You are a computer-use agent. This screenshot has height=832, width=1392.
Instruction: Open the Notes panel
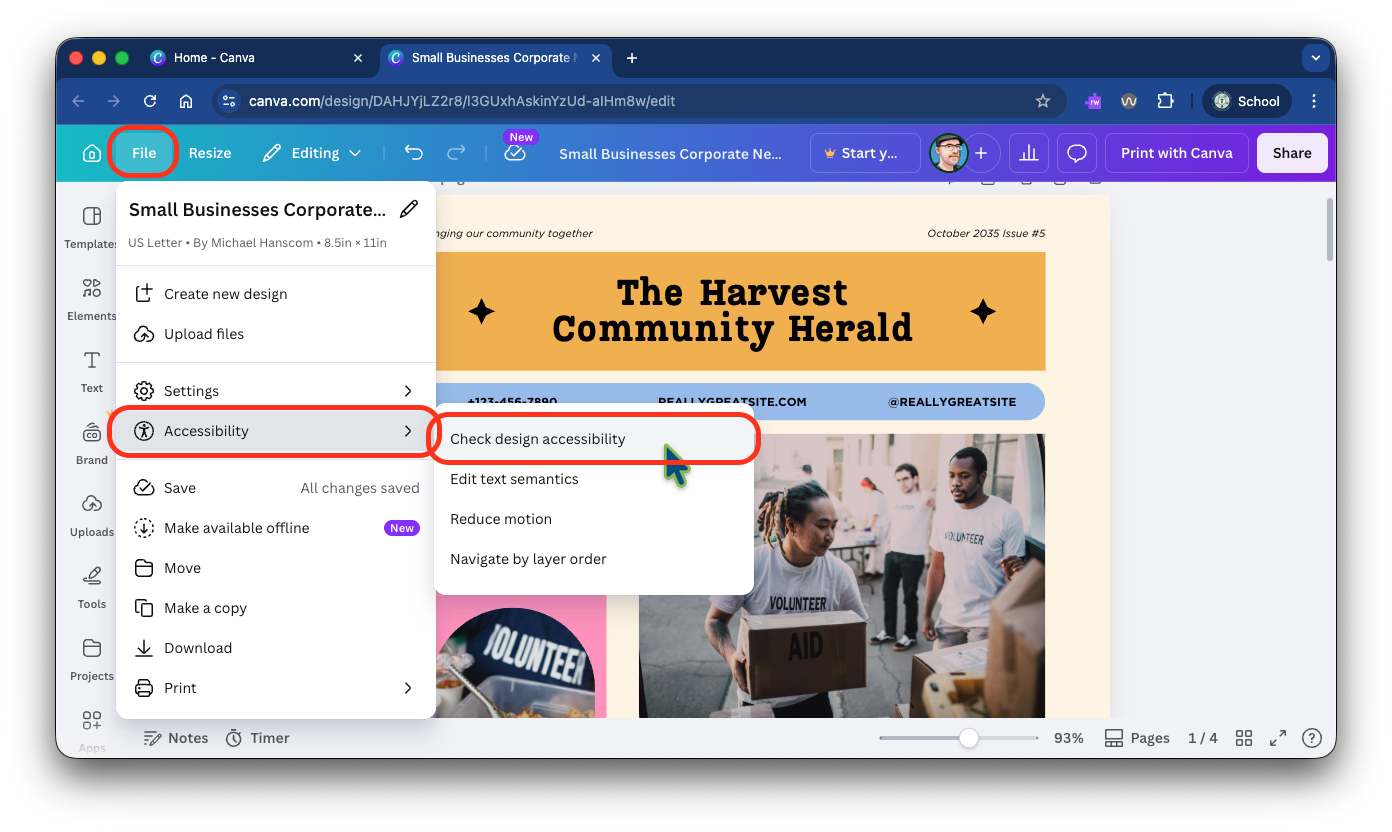[176, 738]
